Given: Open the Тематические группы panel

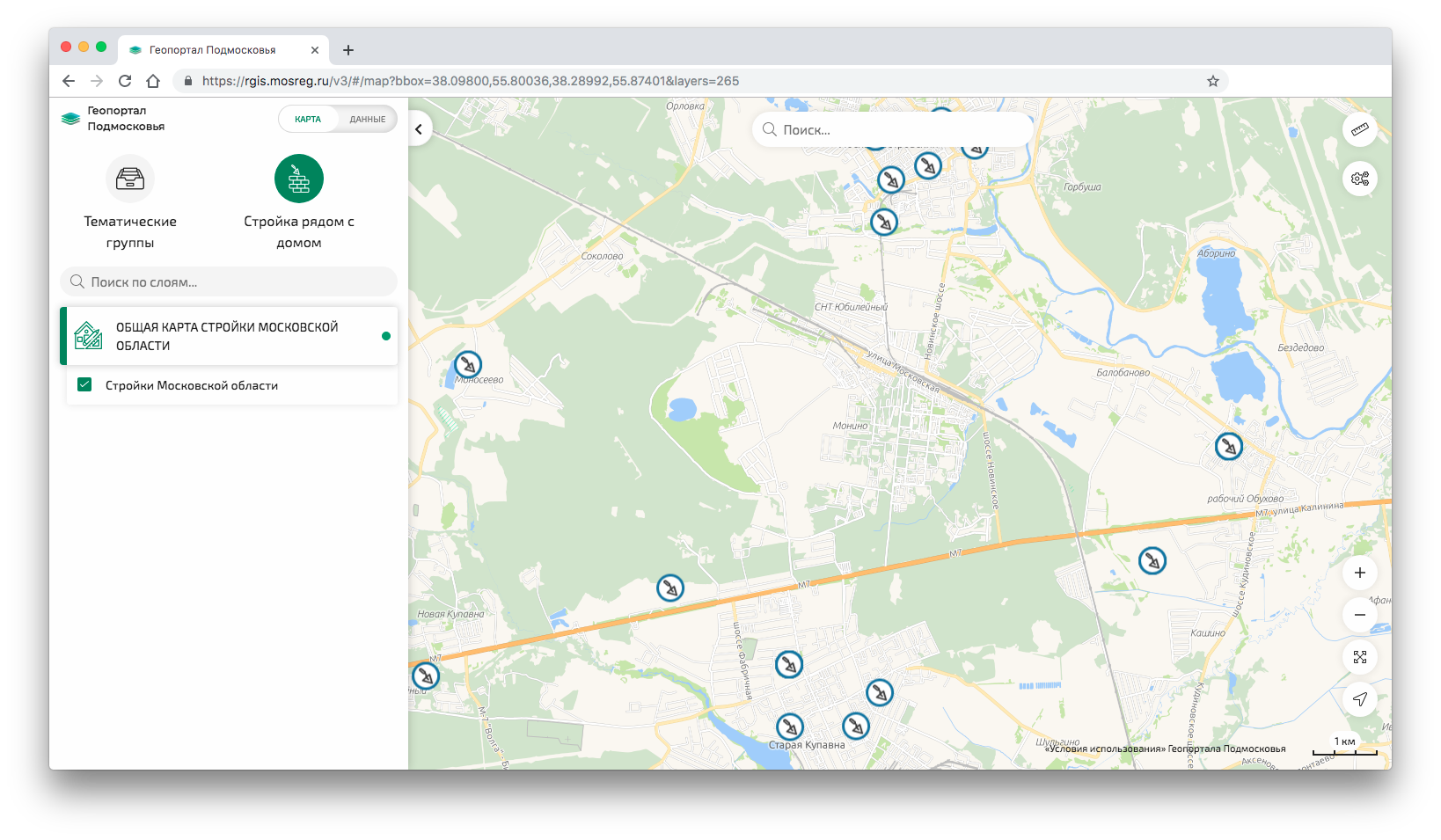Looking at the screenshot, I should tap(130, 198).
